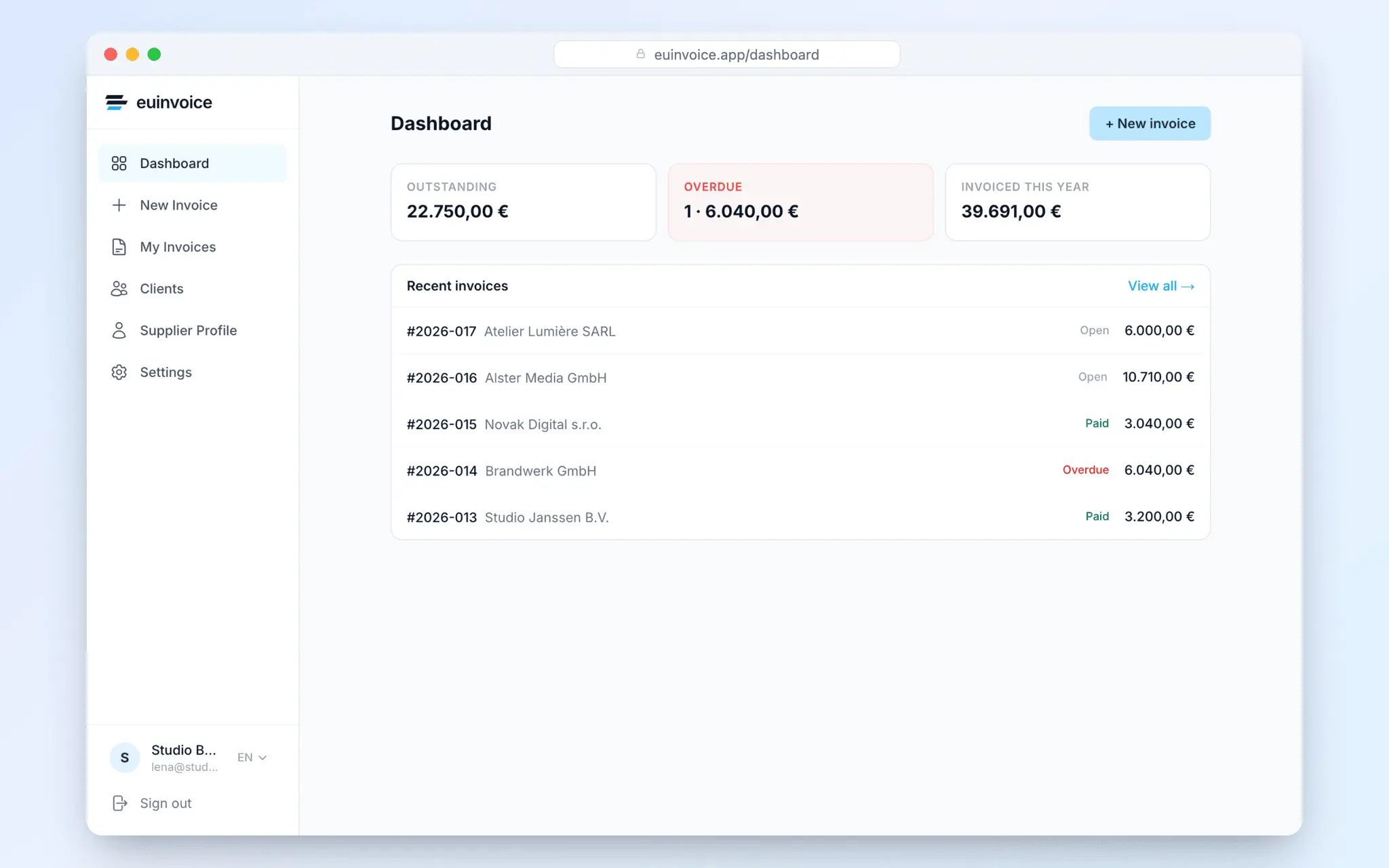Click client name Brandwerk GmbH
This screenshot has height=868, width=1389.
click(x=541, y=471)
